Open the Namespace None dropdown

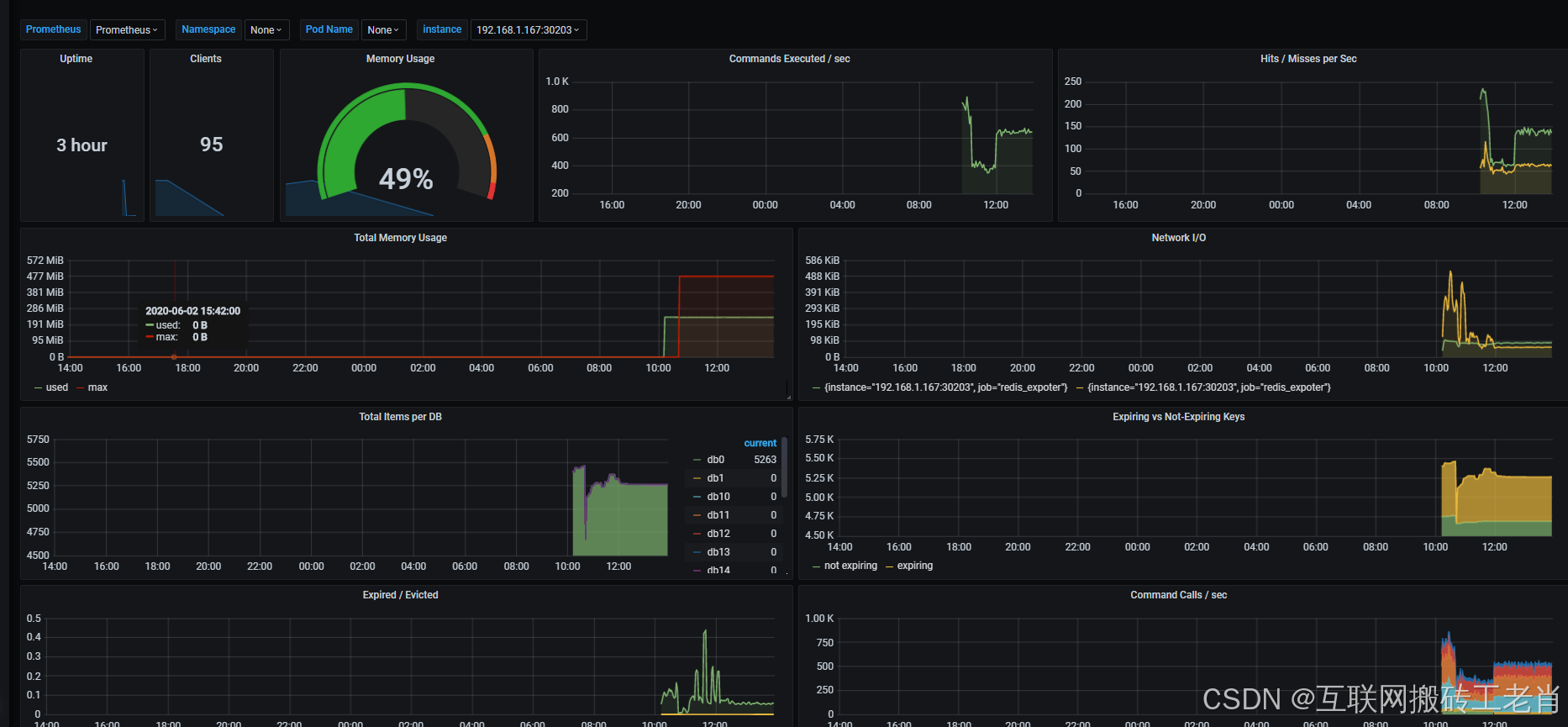(x=266, y=30)
